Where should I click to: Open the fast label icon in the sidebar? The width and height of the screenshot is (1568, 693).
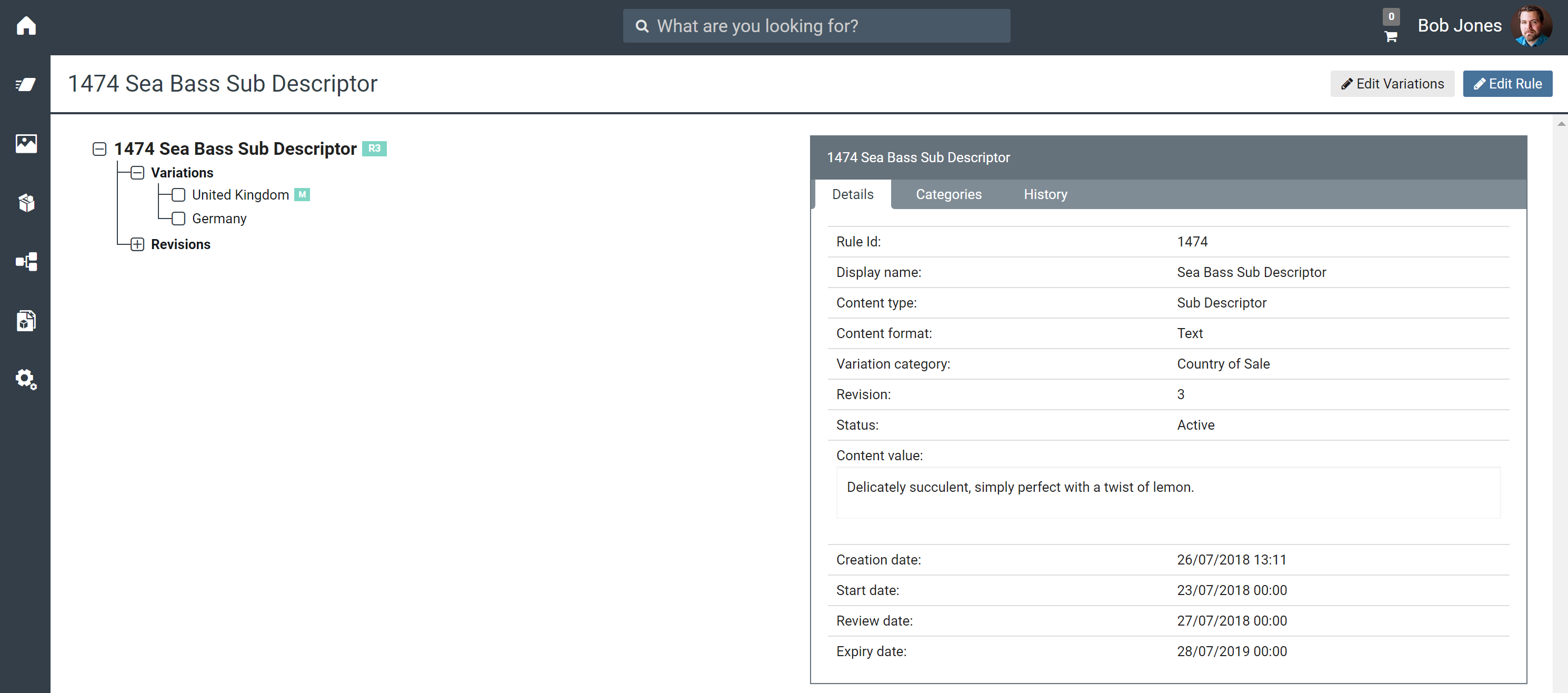coord(26,84)
